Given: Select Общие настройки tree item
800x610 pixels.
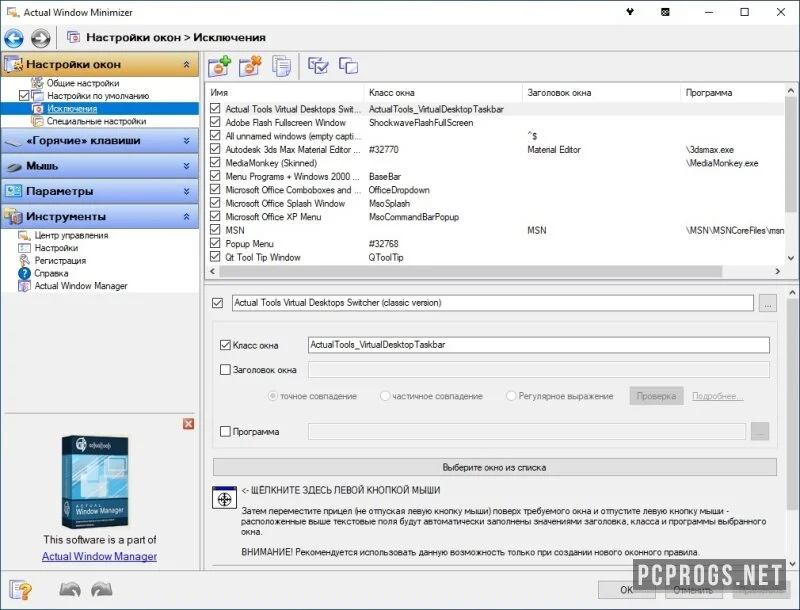Looking at the screenshot, I should [83, 83].
